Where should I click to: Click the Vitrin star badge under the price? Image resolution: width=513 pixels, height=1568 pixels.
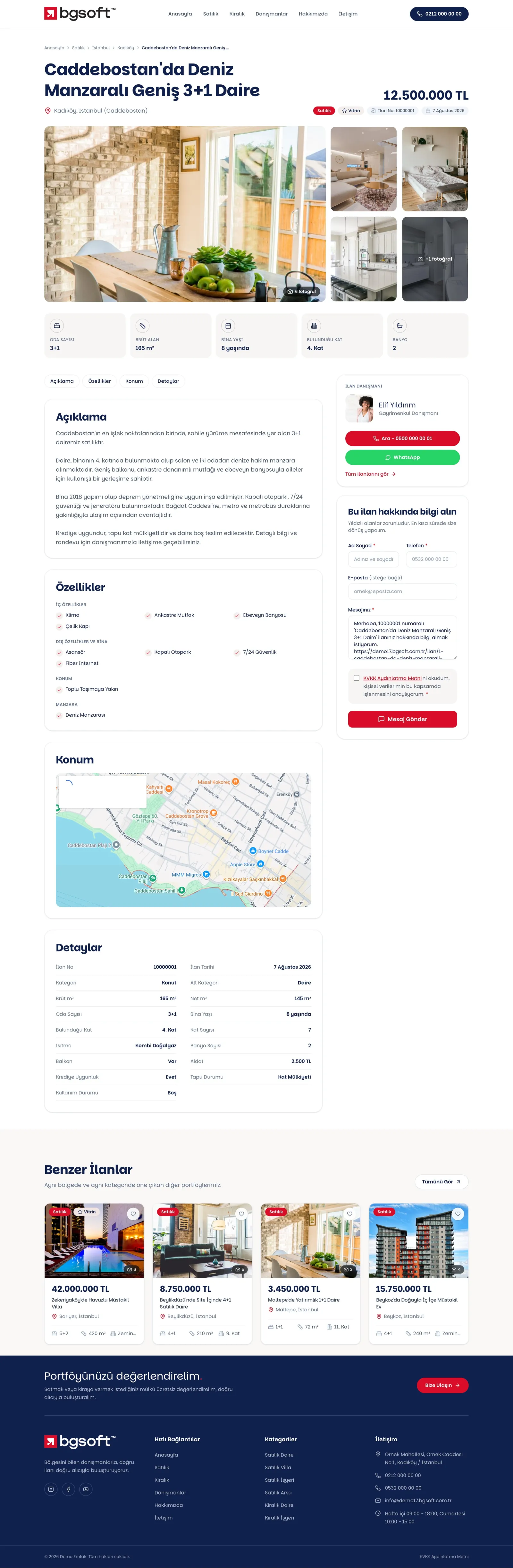click(x=351, y=111)
